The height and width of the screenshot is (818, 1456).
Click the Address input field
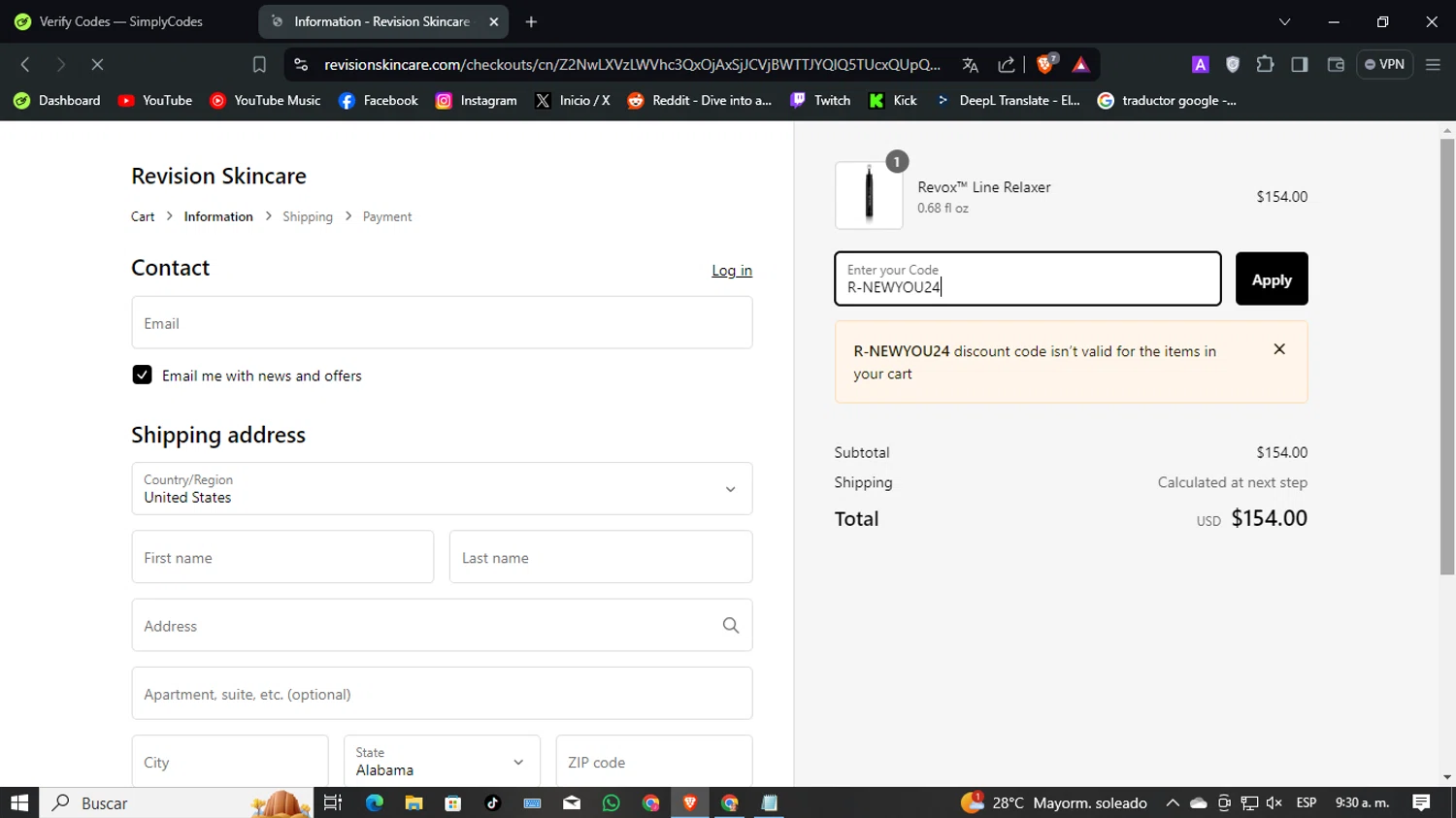442,626
